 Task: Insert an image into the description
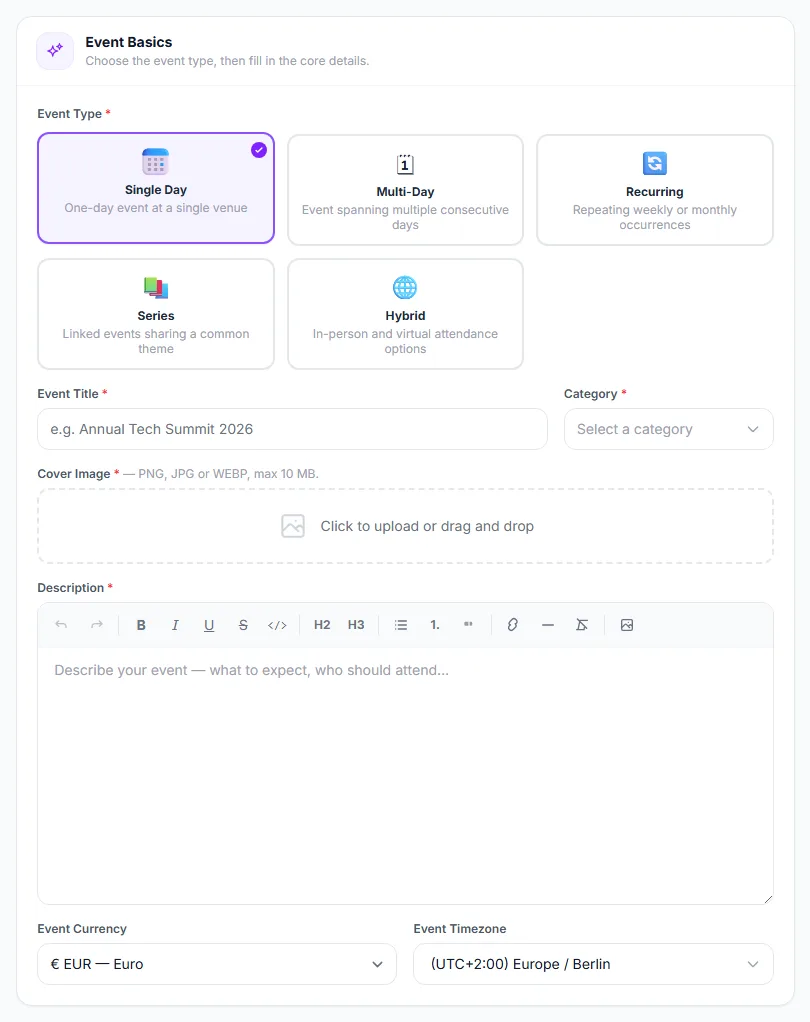627,625
